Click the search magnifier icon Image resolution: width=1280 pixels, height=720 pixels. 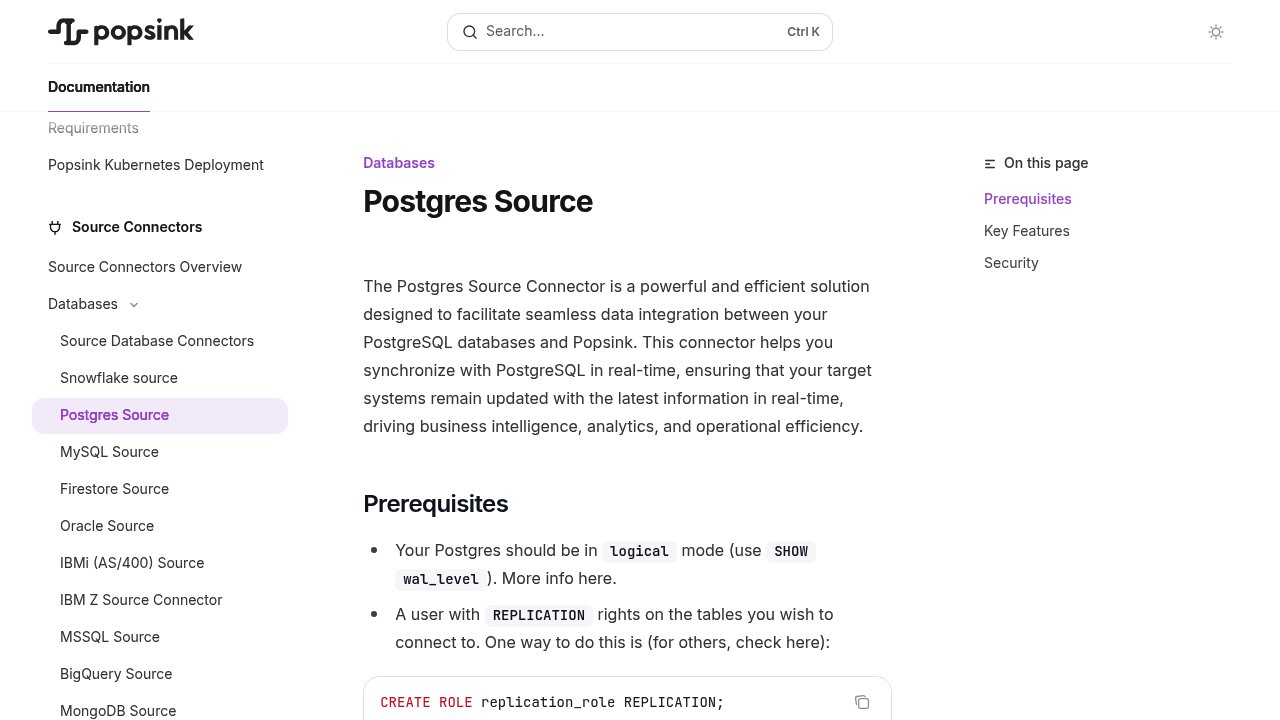click(470, 31)
